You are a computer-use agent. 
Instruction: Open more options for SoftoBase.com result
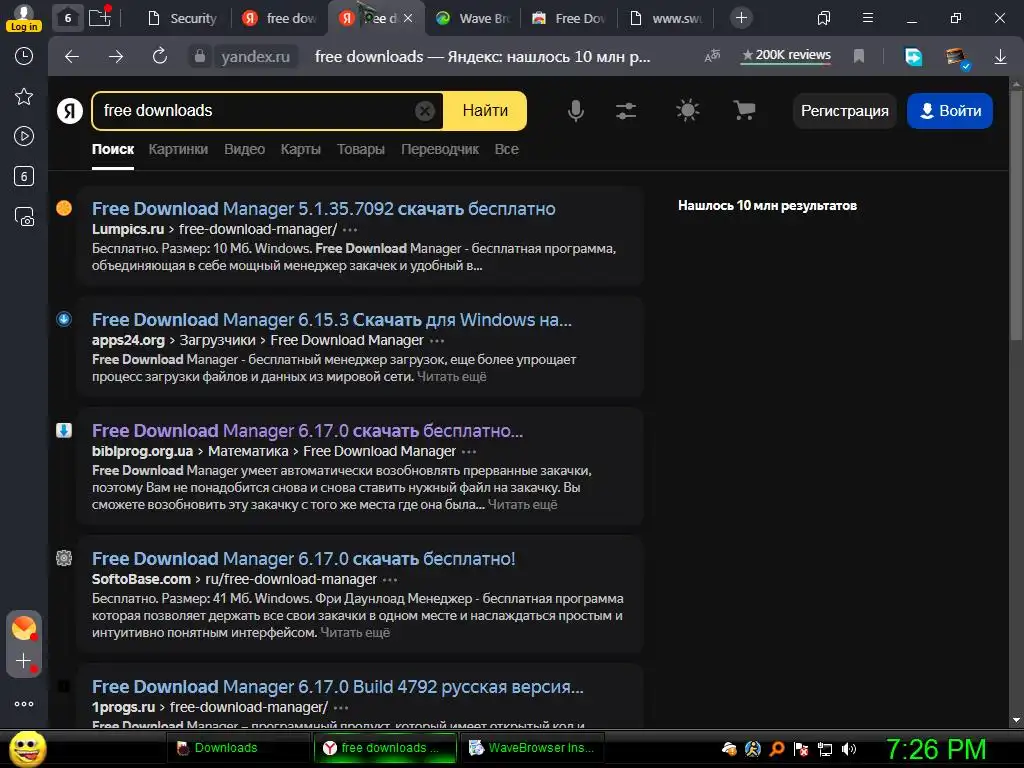[390, 580]
